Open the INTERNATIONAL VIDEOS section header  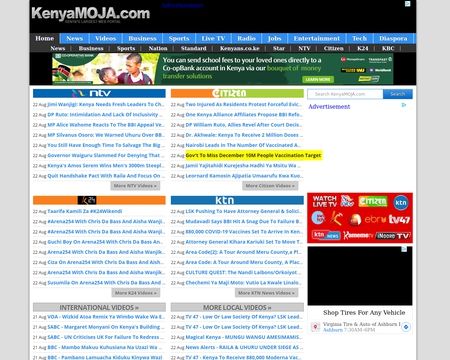coord(99,307)
